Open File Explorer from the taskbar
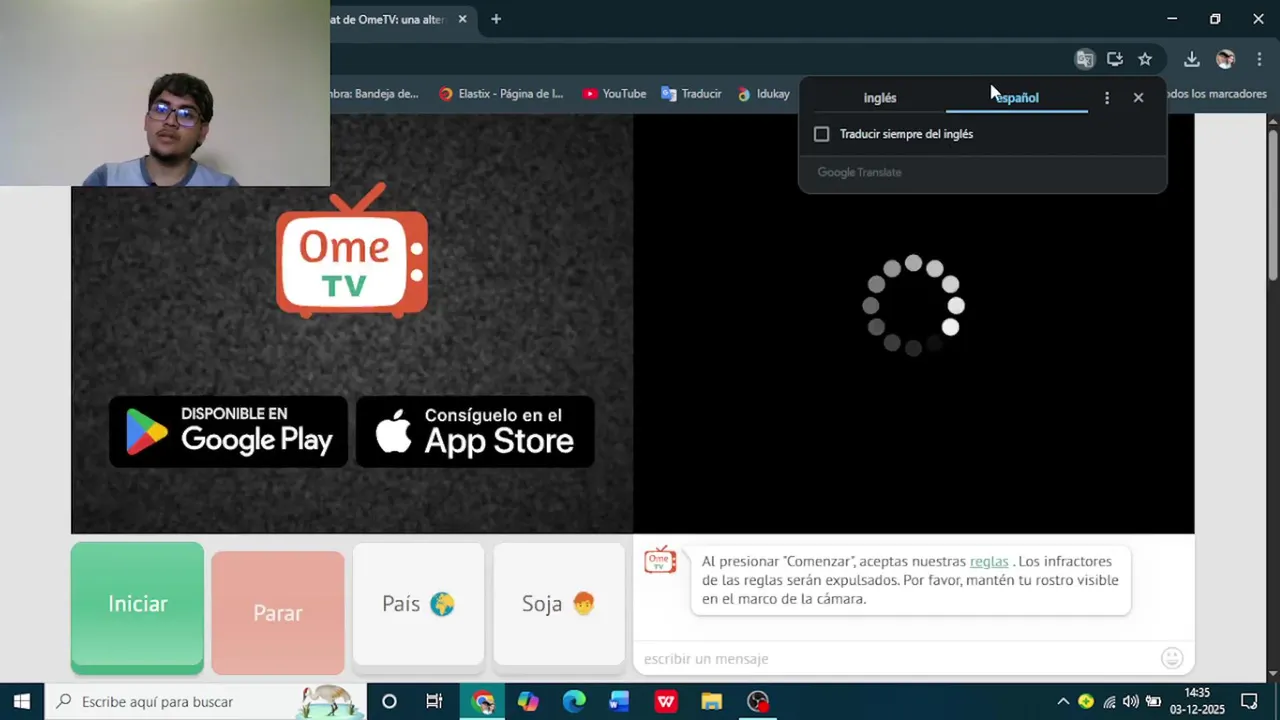 (711, 701)
